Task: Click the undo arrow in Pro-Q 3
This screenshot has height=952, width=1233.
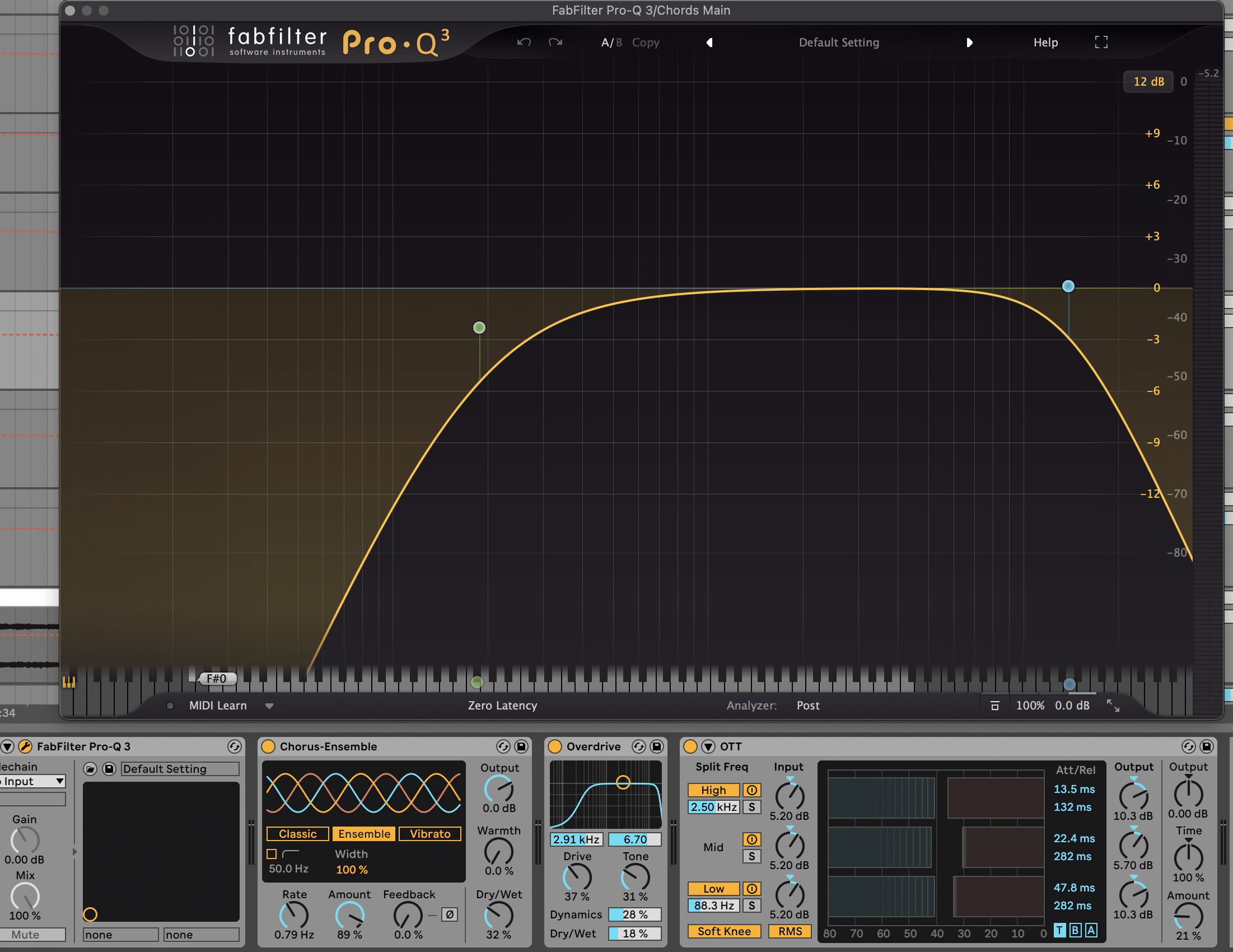Action: pyautogui.click(x=524, y=43)
